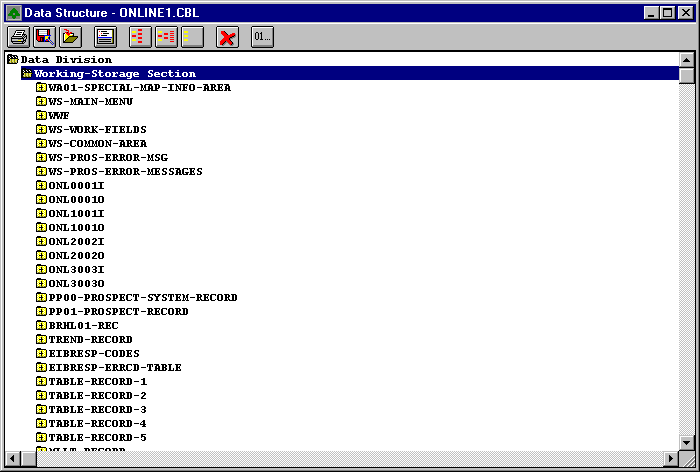Click the red tree with lines icon
The height and width of the screenshot is (472, 700).
(166, 37)
